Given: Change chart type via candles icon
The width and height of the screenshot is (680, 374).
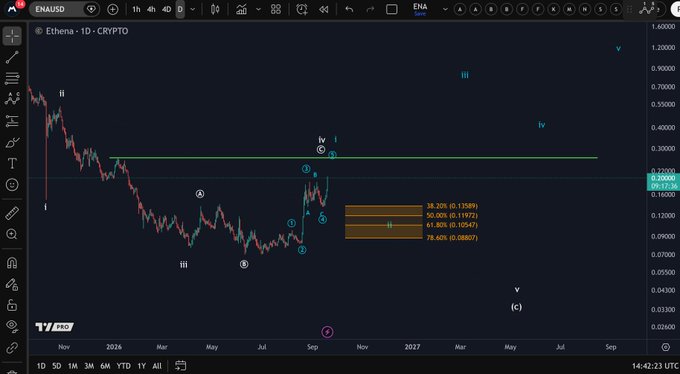Looking at the screenshot, I should [x=215, y=9].
